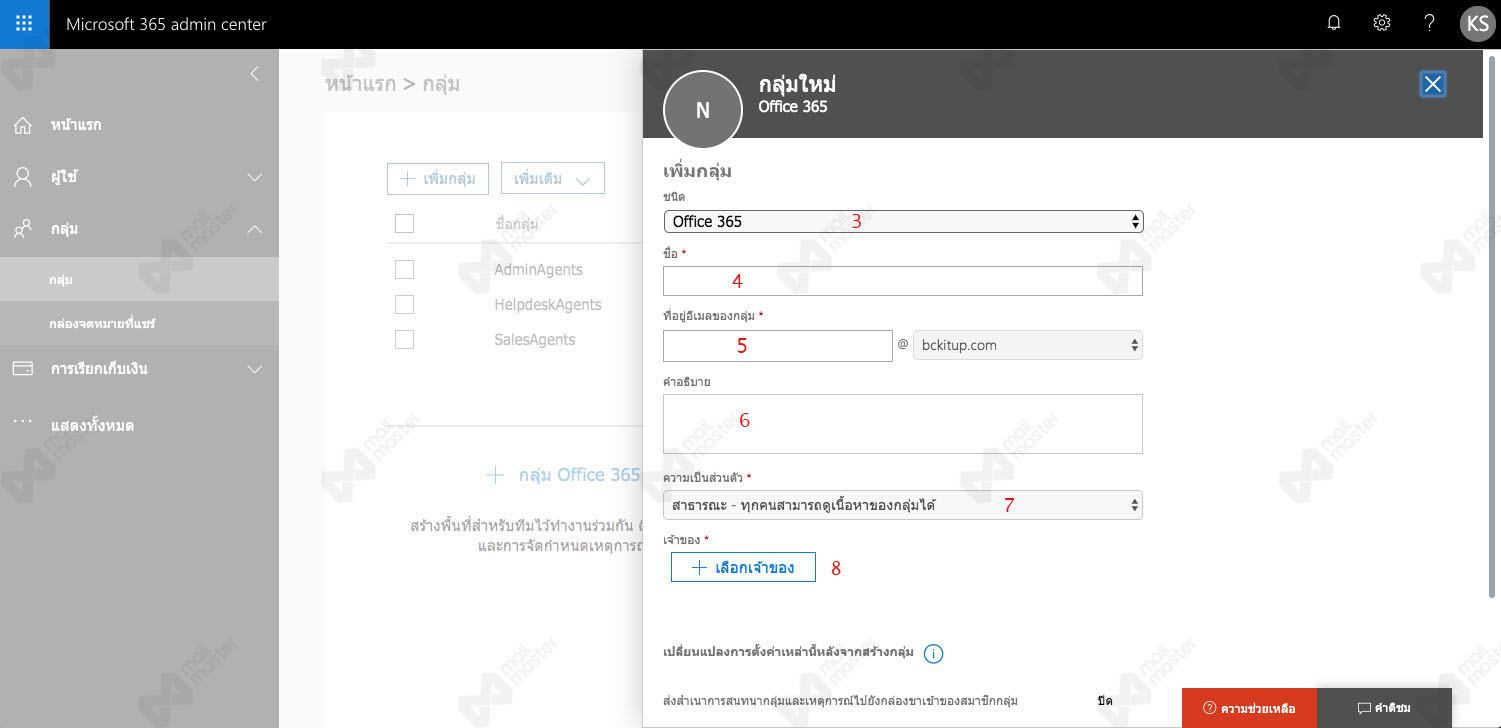Viewport: 1501px width, 728px height.
Task: Click the info icon beside settings note
Action: pyautogui.click(x=933, y=654)
